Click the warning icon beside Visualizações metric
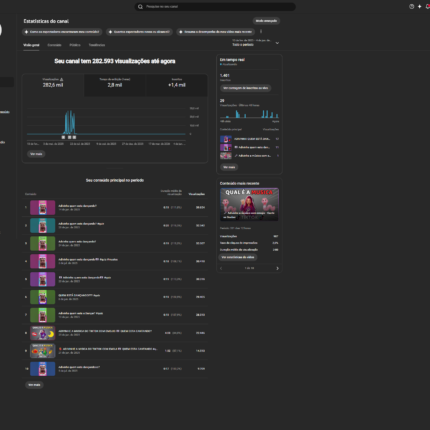430x430 pixels. (61, 79)
